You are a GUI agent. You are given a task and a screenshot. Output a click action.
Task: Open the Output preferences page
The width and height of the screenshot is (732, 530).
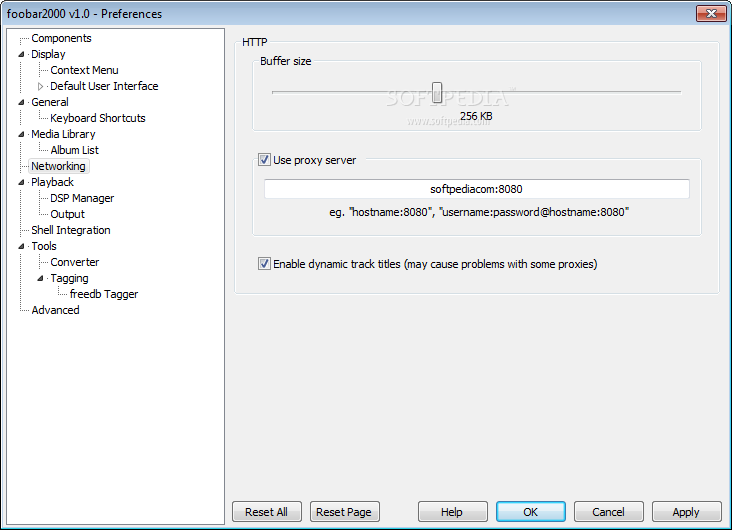(68, 214)
